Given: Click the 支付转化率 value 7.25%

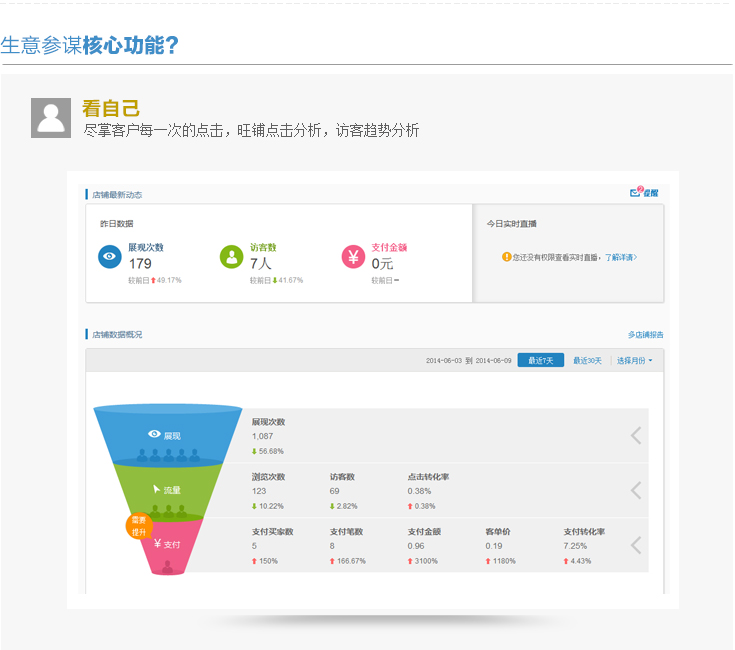Looking at the screenshot, I should click(x=575, y=546).
